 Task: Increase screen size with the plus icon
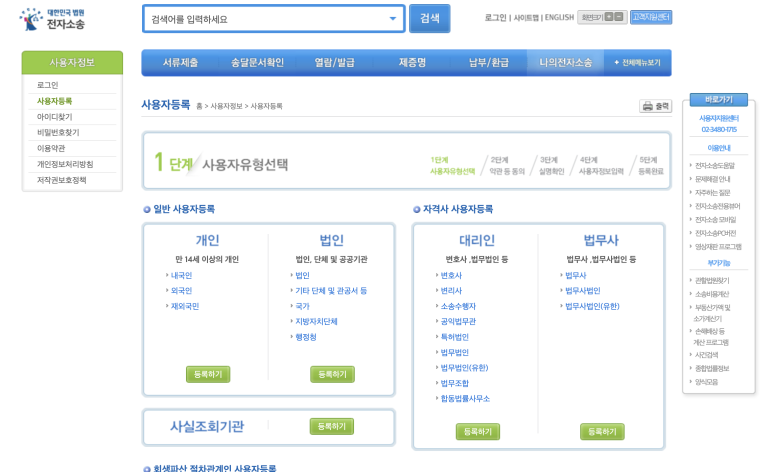(609, 17)
